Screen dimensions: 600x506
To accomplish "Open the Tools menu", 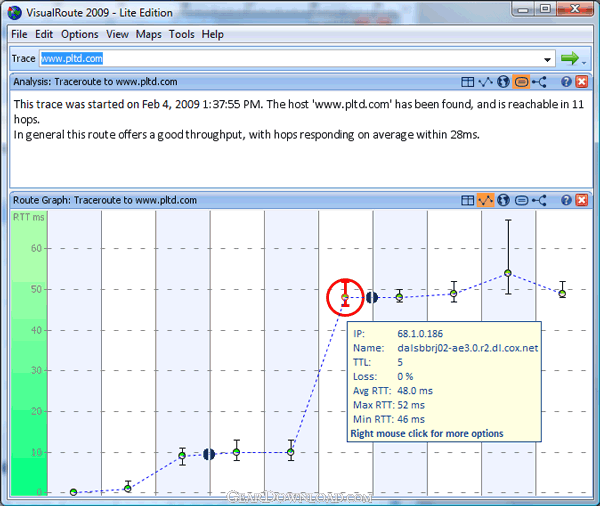I will [x=182, y=34].
